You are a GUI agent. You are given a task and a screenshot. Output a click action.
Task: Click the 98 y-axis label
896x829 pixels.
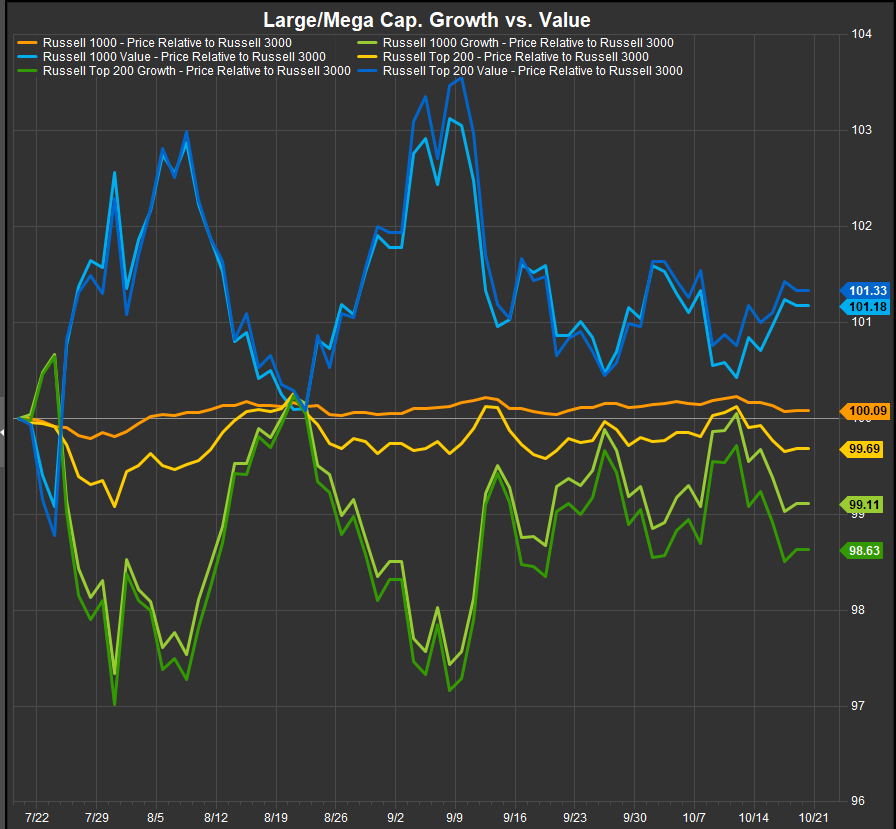coord(858,610)
